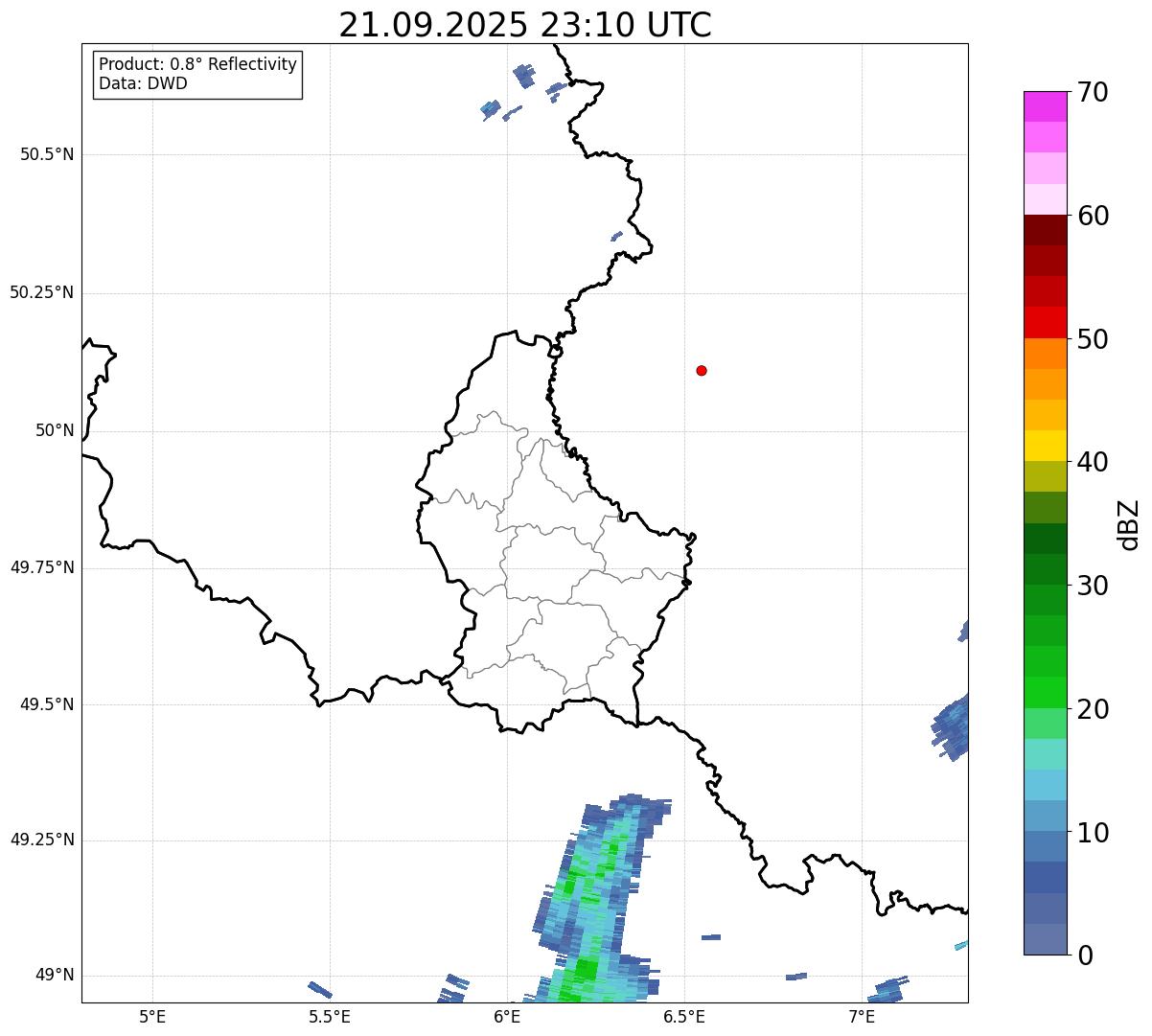Click the longitude label 5.5°E
Image resolution: width=1152 pixels, height=1036 pixels.
click(x=330, y=1017)
